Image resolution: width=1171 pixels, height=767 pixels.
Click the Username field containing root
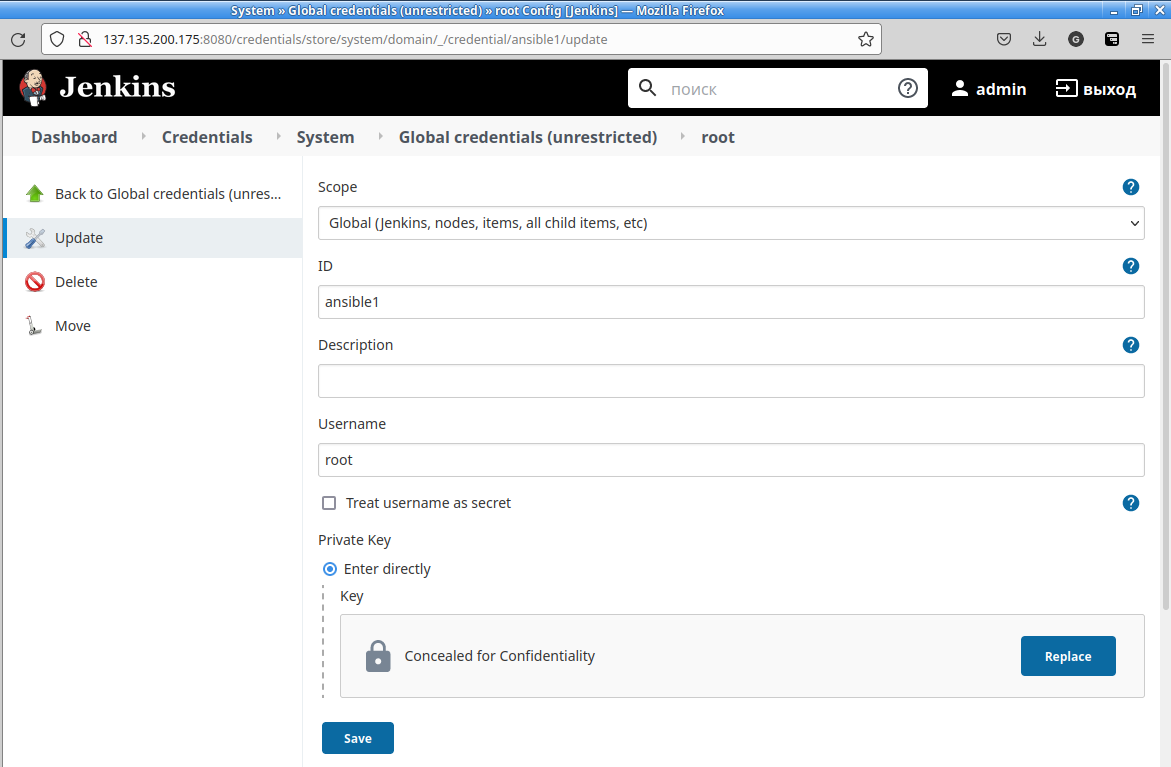(731, 460)
